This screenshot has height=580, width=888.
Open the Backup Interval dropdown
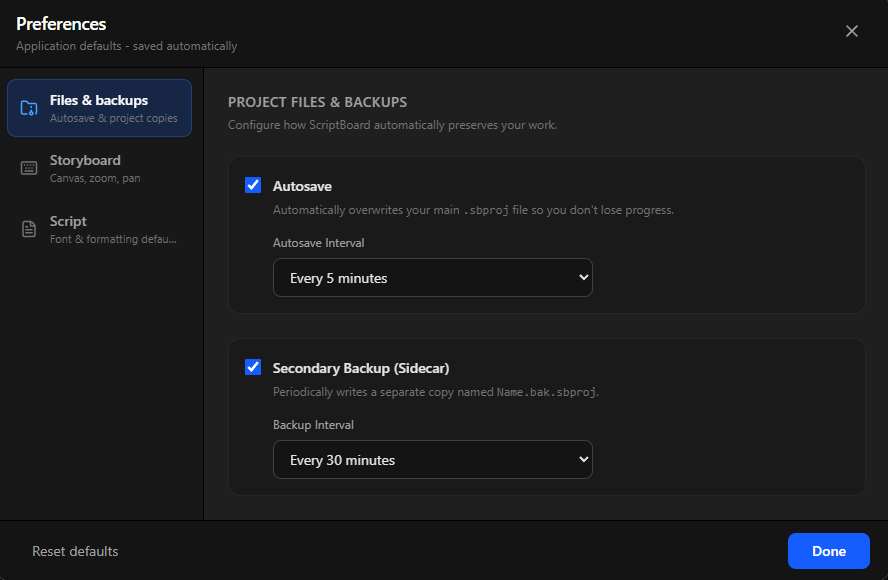click(433, 459)
